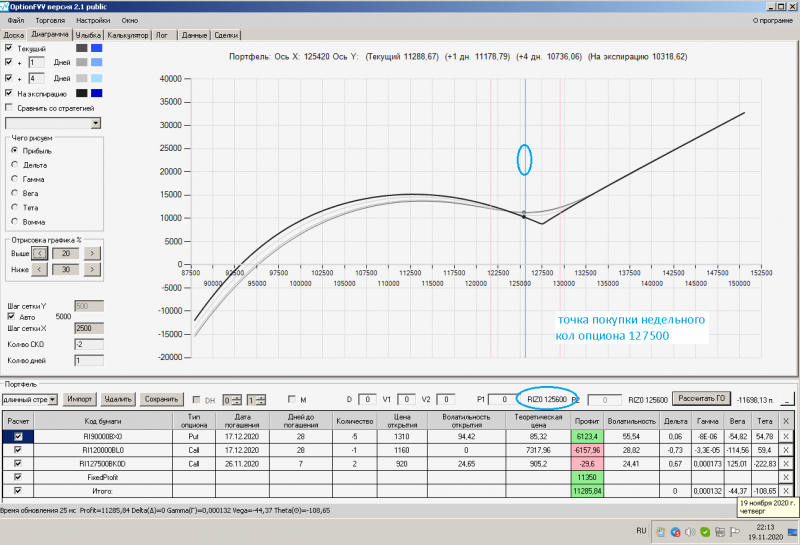800x545 pixels.
Task: Toggle the DH checkbox in portfolio toolbar
Action: (196, 400)
